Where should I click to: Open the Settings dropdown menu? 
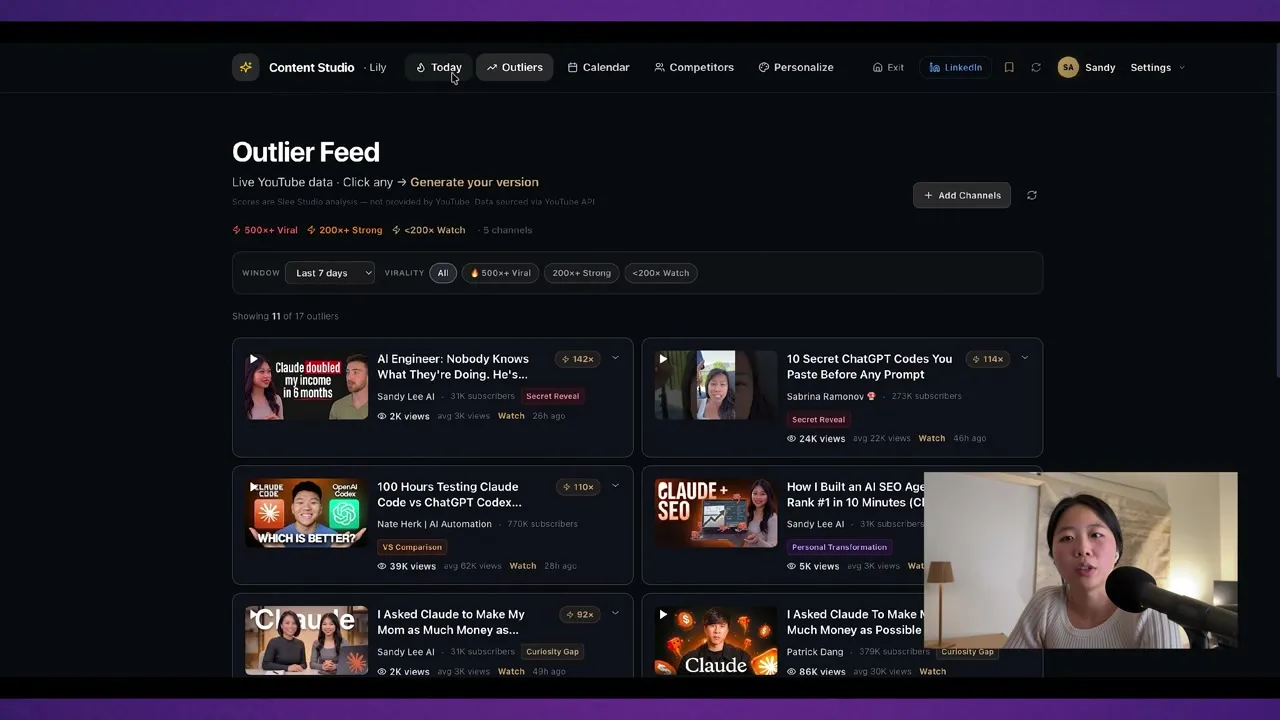[x=1157, y=67]
